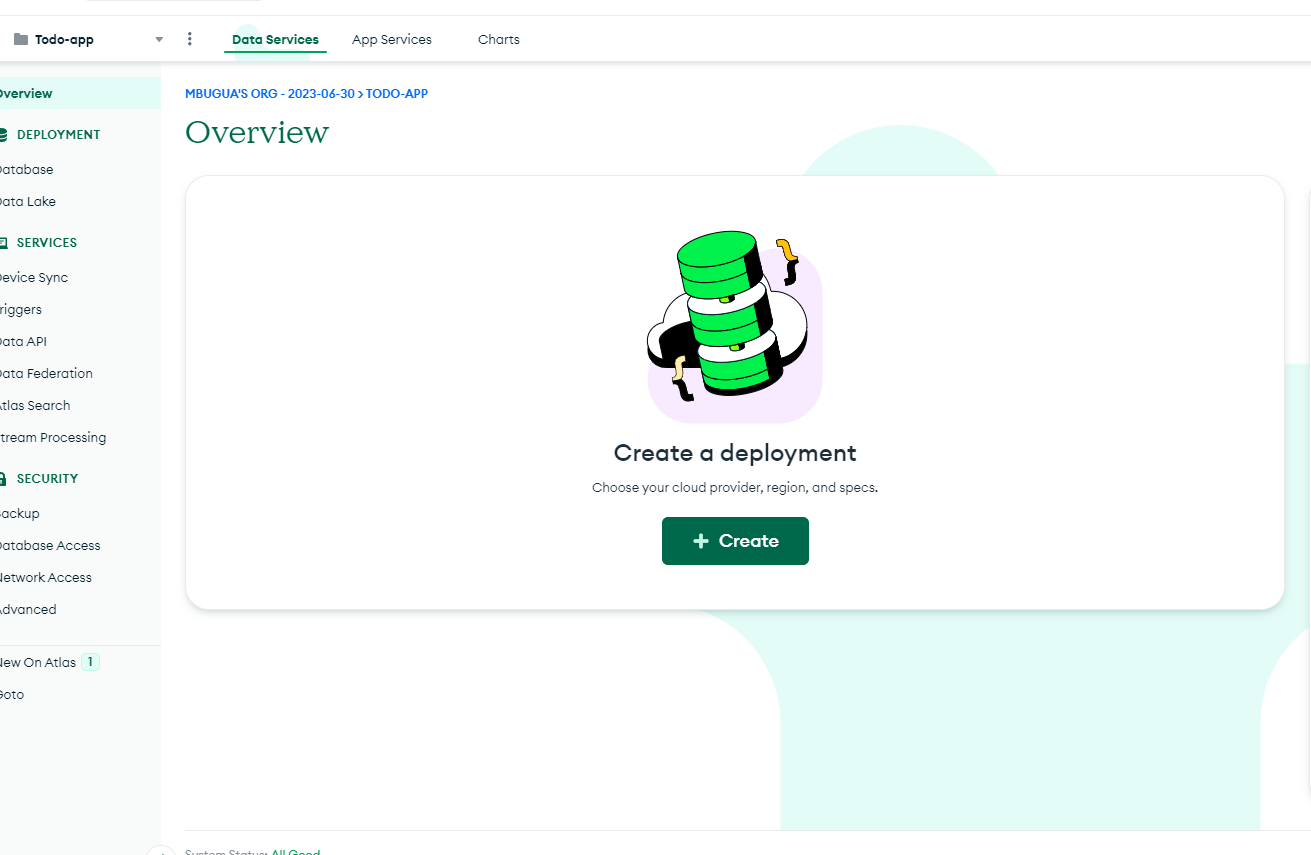
Task: Open Atlas Search from the sidebar
Action: pos(35,405)
